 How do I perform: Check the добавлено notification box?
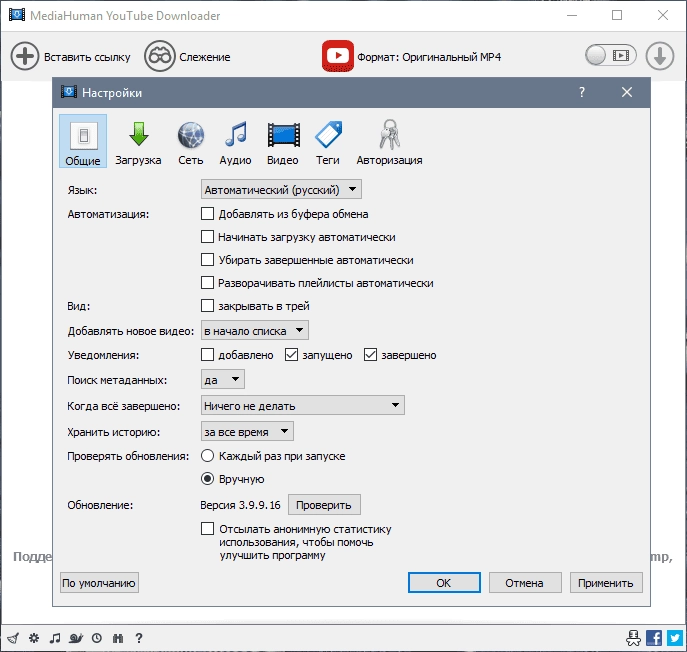(207, 354)
